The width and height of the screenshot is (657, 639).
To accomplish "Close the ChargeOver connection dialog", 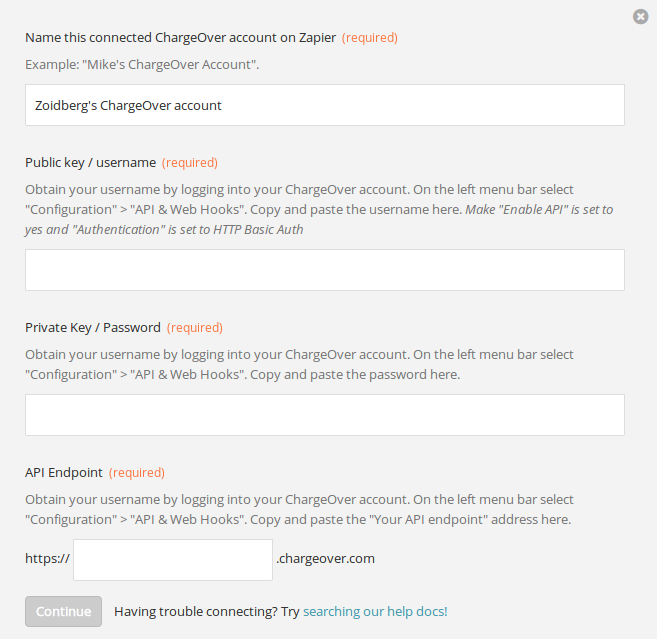I will click(640, 17).
